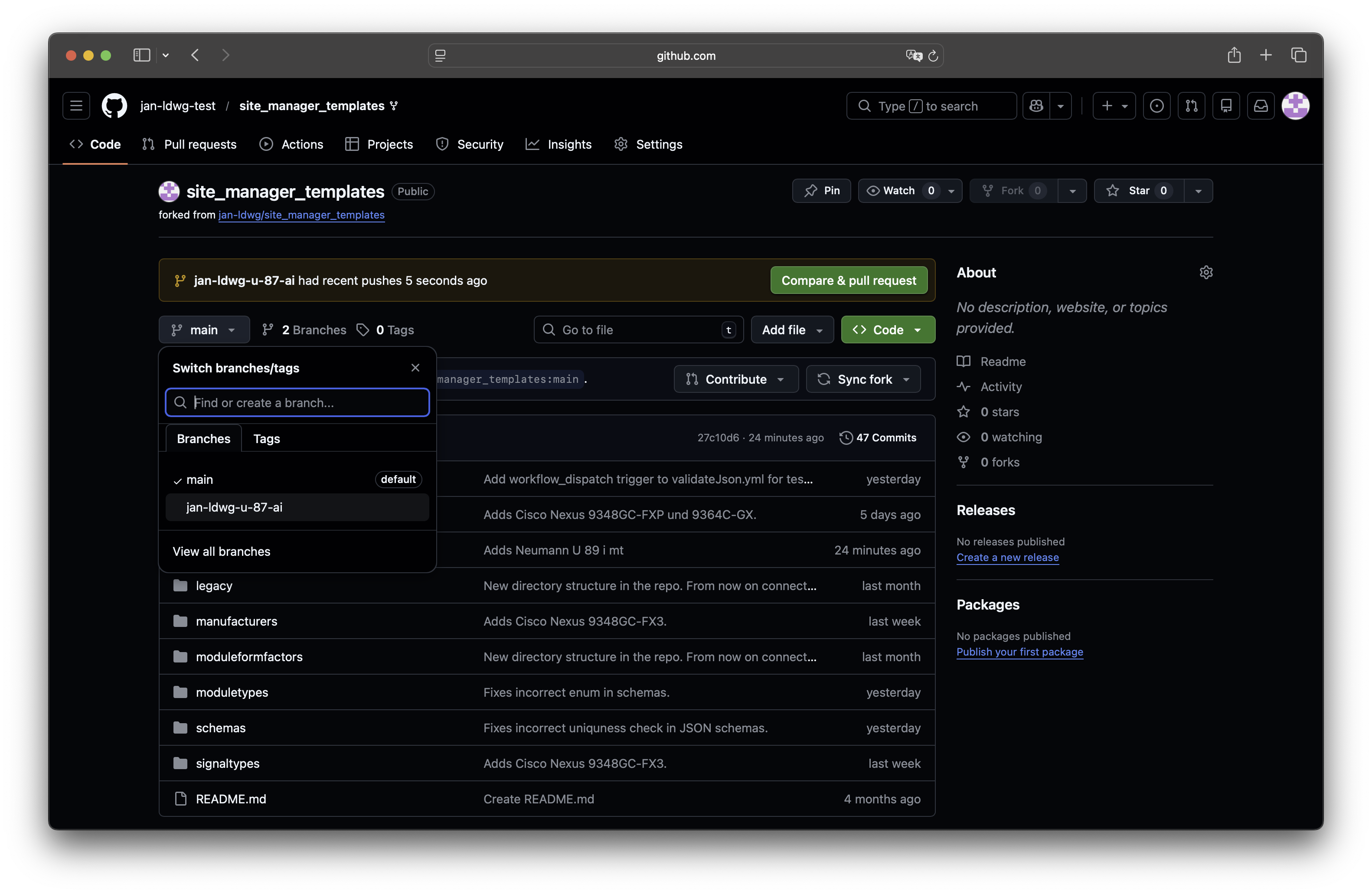Open the issues icon in header
This screenshot has height=894, width=1372.
pyautogui.click(x=1156, y=106)
